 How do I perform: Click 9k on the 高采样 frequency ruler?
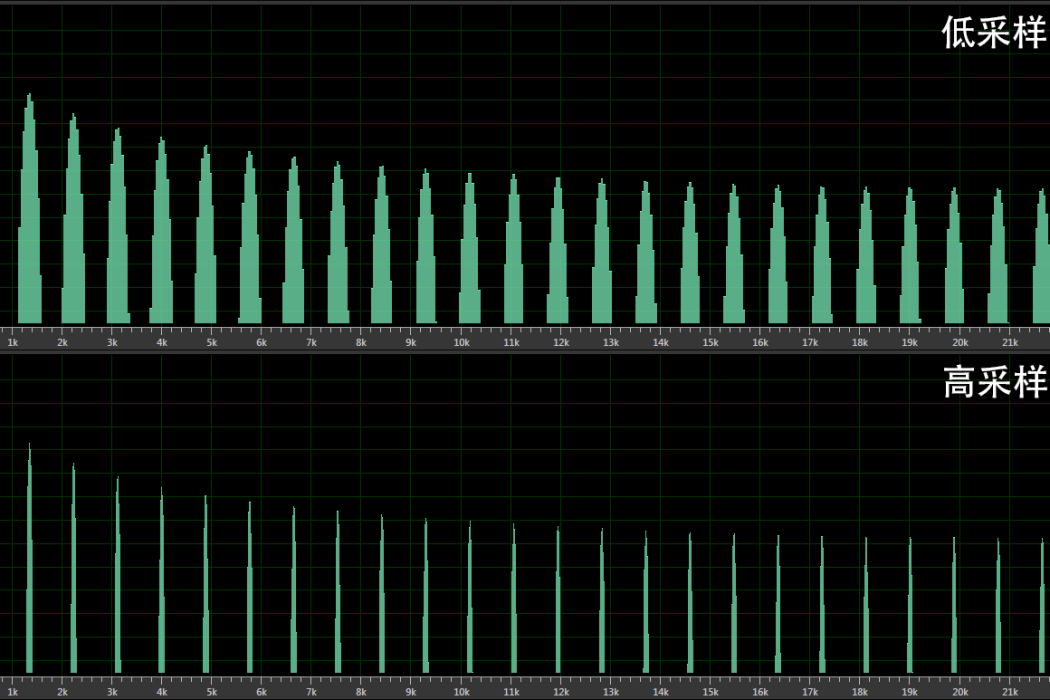pos(410,692)
